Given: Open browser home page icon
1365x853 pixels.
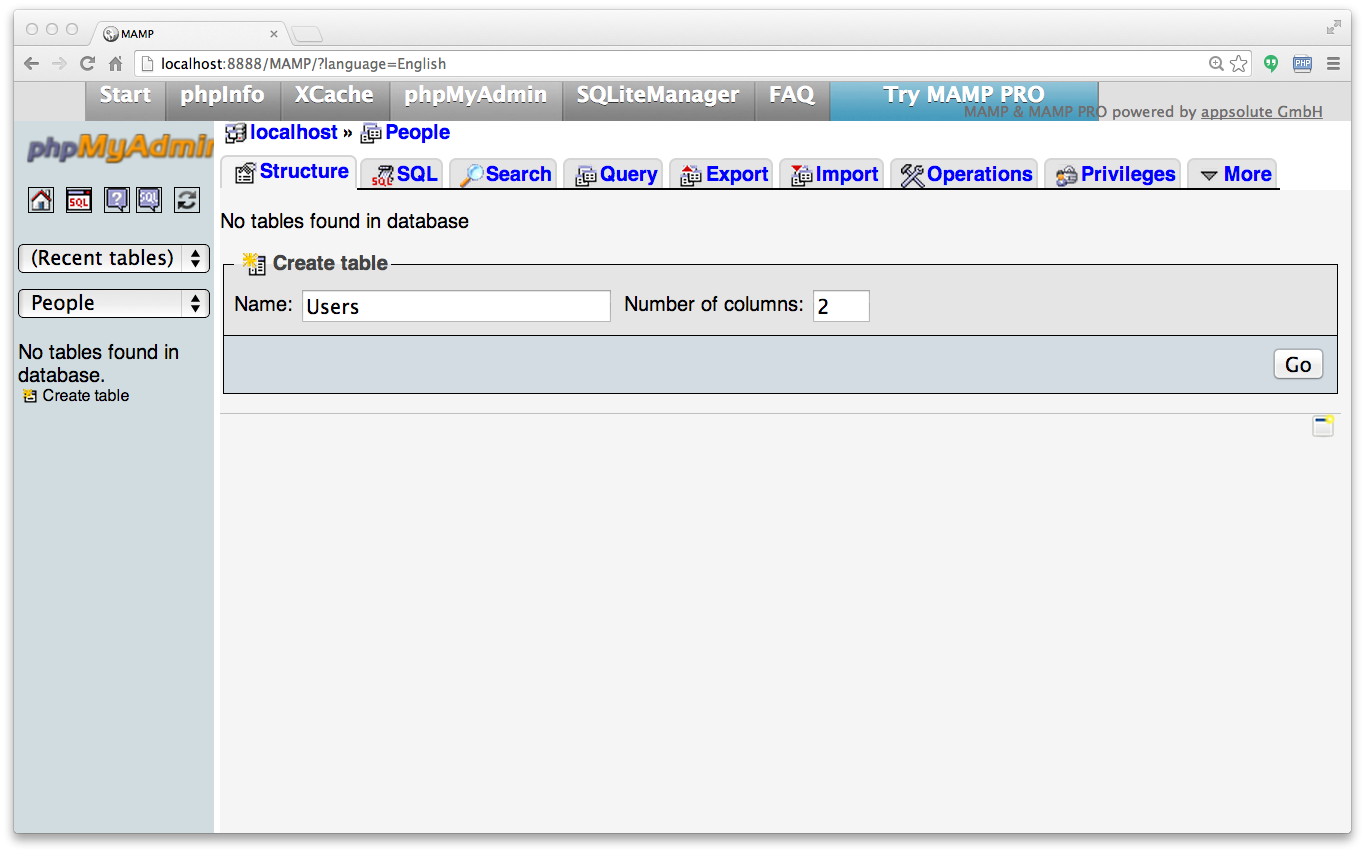Looking at the screenshot, I should point(115,63).
